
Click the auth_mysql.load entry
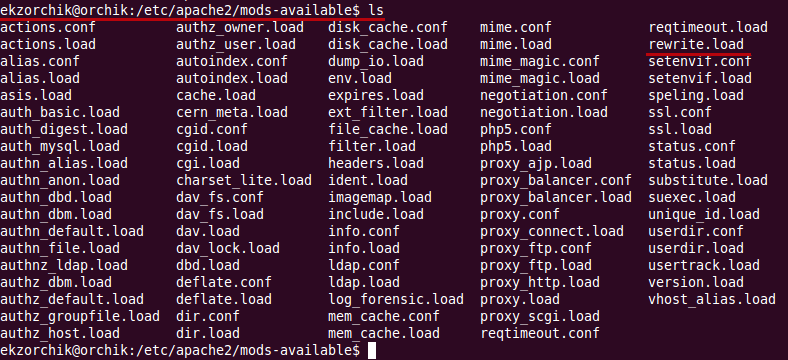[x=60, y=146]
